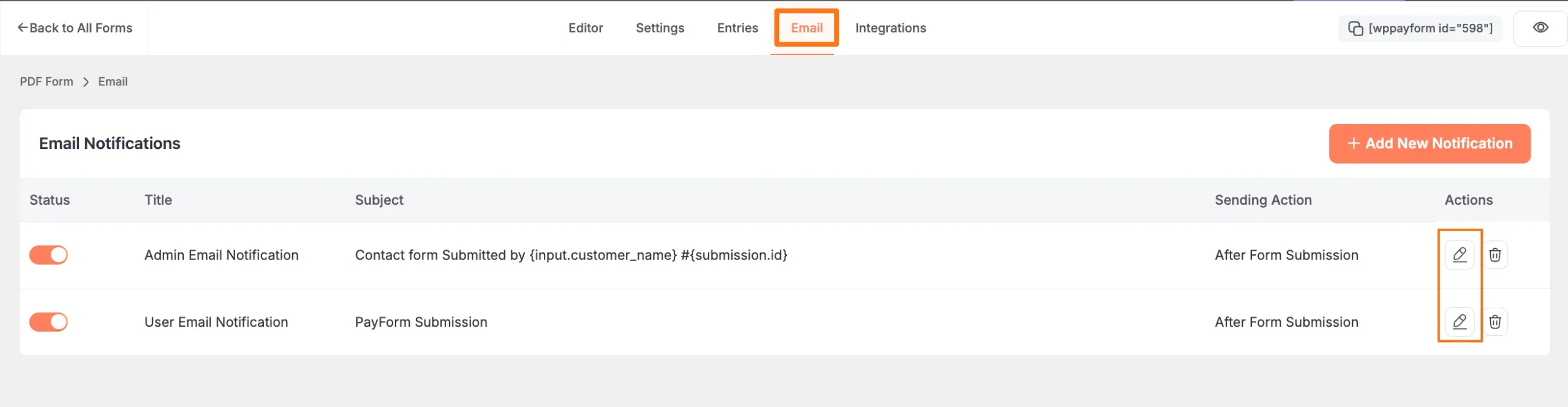Click the PayForm Submission subject text

[421, 322]
